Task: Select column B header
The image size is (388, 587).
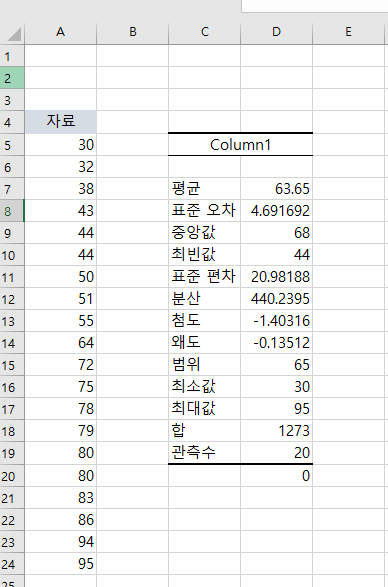Action: pyautogui.click(x=133, y=32)
